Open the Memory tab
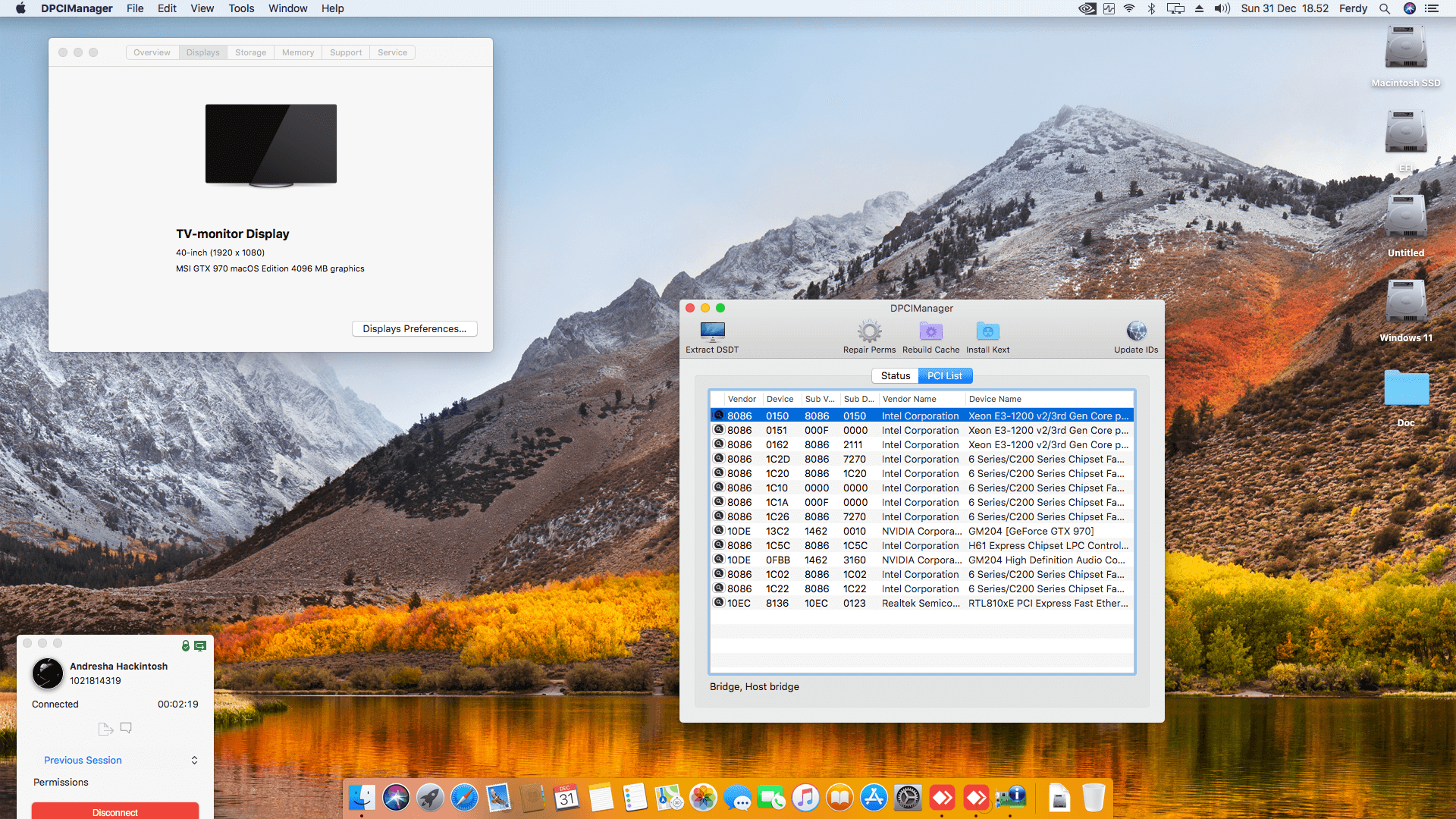1456x819 pixels. 297,52
